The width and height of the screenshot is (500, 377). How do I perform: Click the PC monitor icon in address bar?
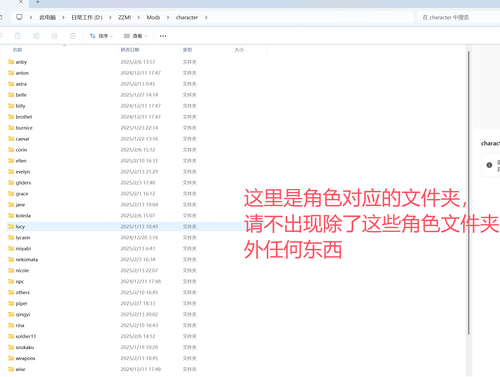[x=19, y=17]
